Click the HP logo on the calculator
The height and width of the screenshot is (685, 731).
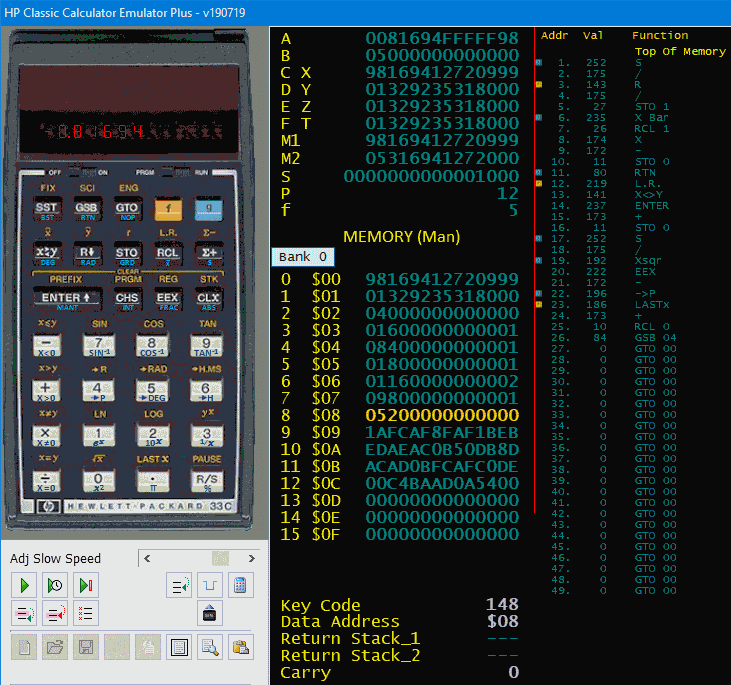pos(48,506)
